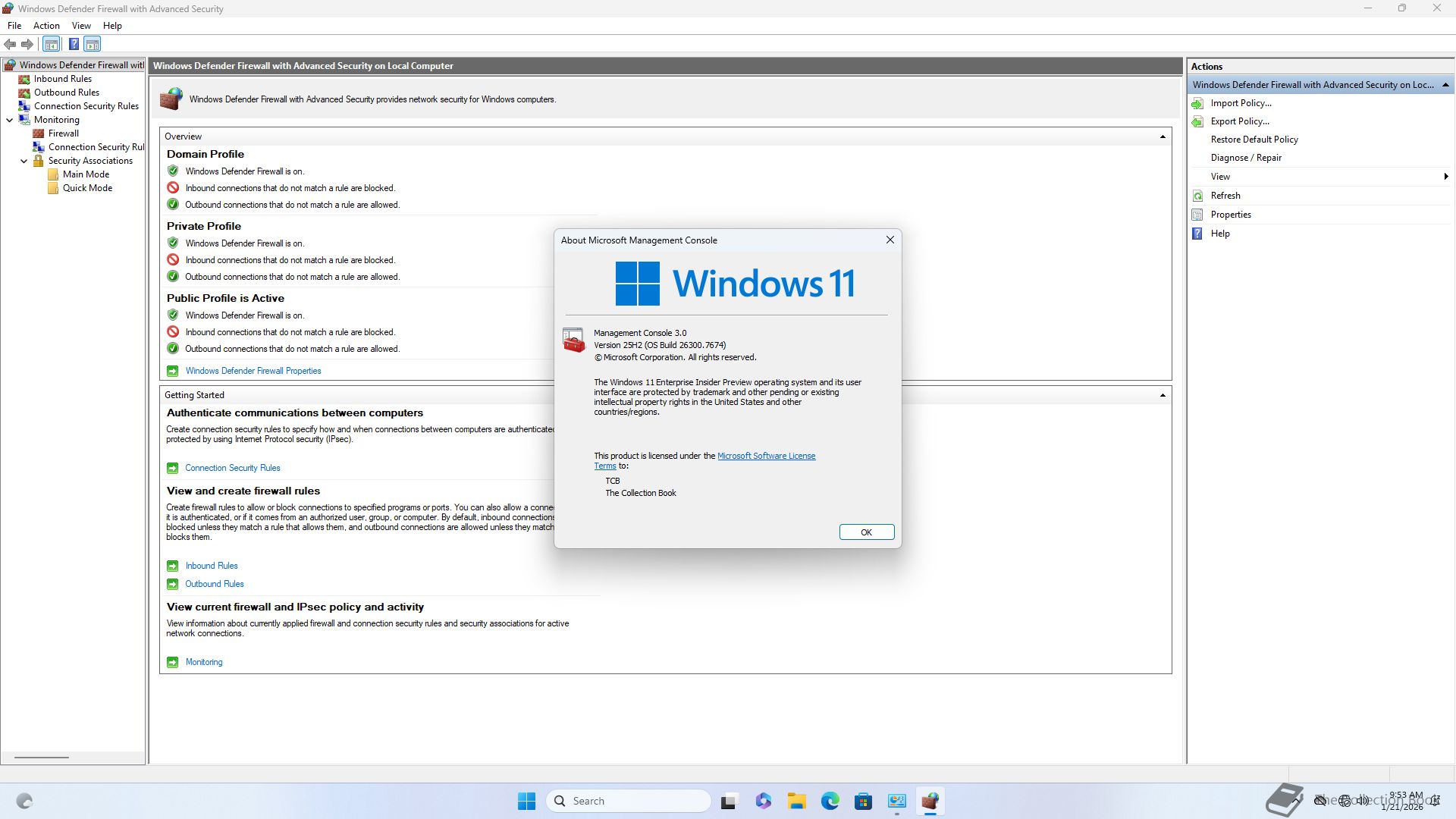The height and width of the screenshot is (819, 1456).
Task: Click the taskbar Search box
Action: [x=629, y=801]
